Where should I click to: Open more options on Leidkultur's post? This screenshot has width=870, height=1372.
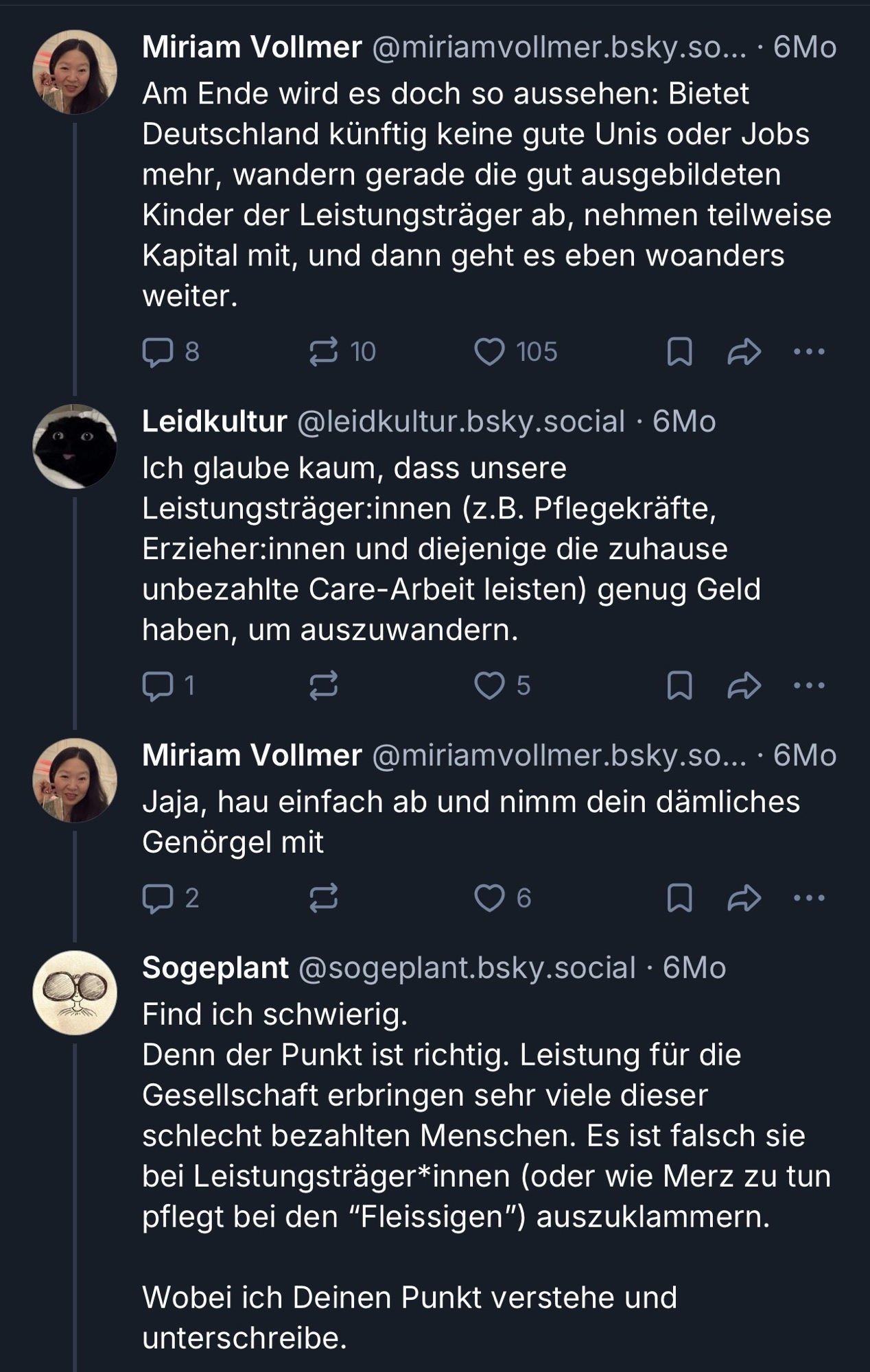coord(809,685)
